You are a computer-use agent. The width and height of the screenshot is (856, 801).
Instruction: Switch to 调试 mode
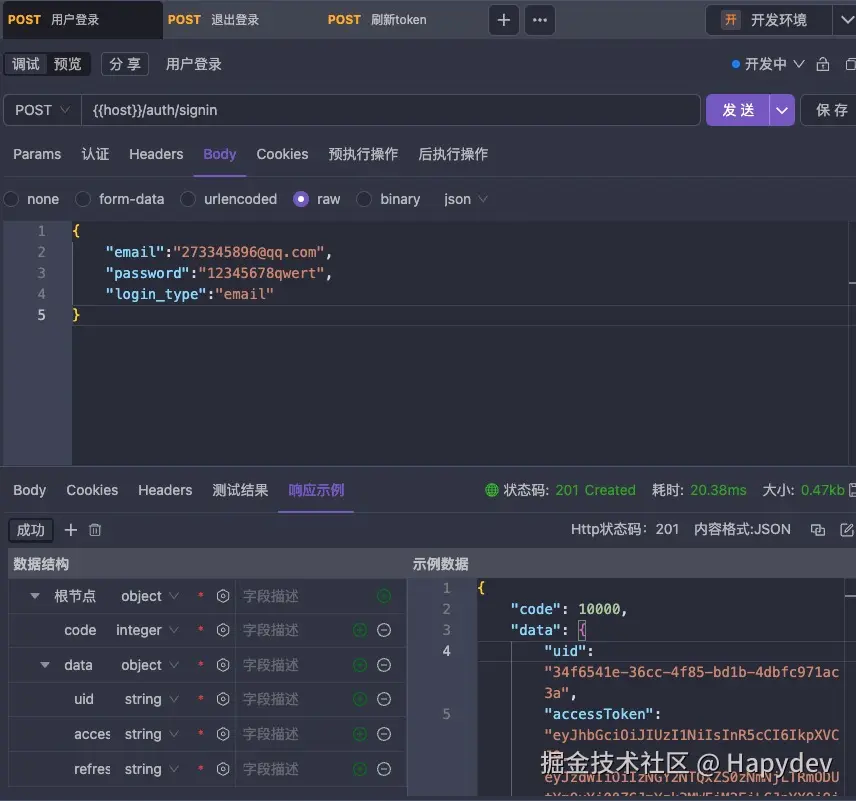click(26, 64)
